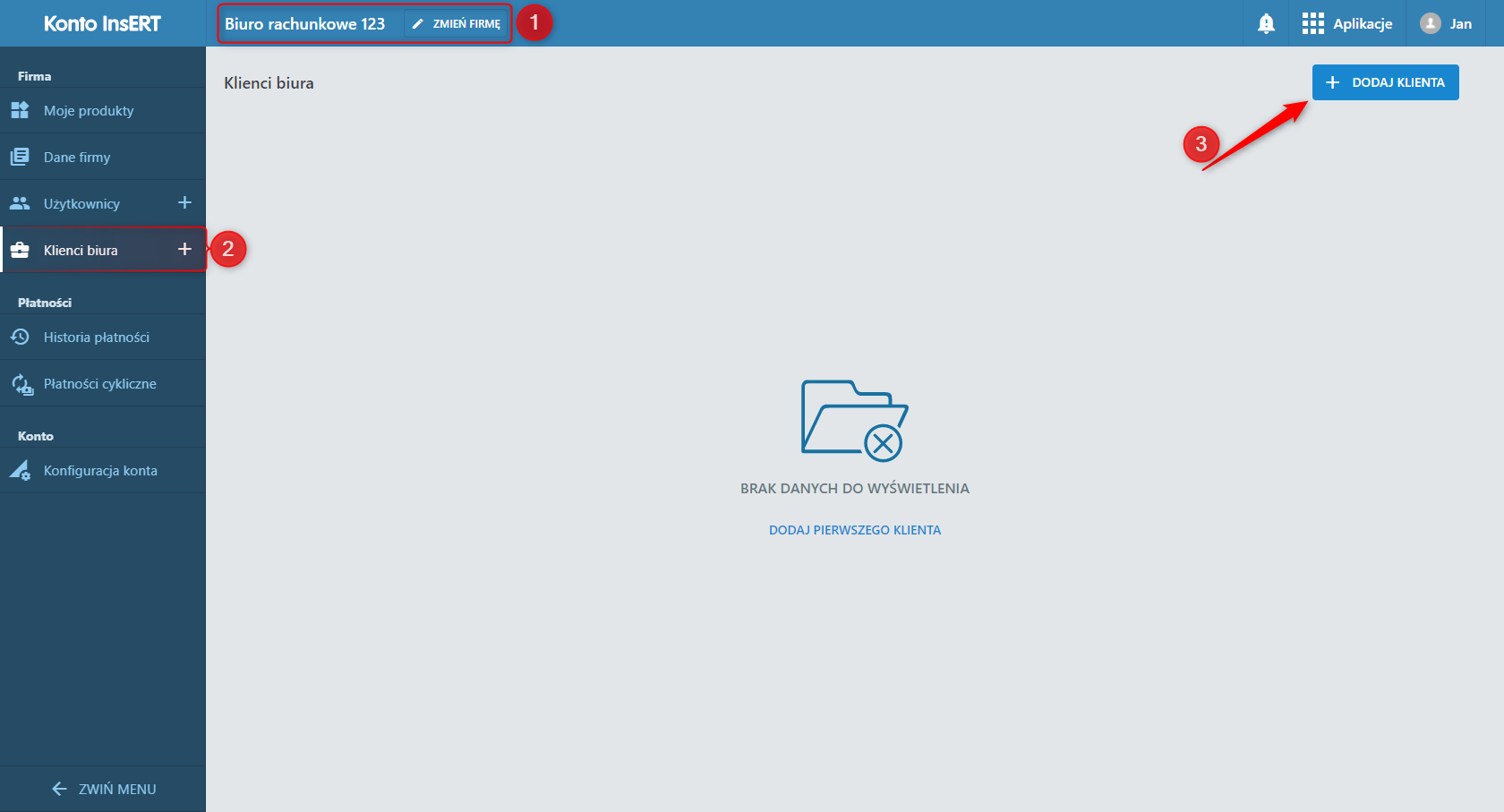Image resolution: width=1504 pixels, height=812 pixels.
Task: Click the Historia płatności clock icon
Action: point(20,337)
